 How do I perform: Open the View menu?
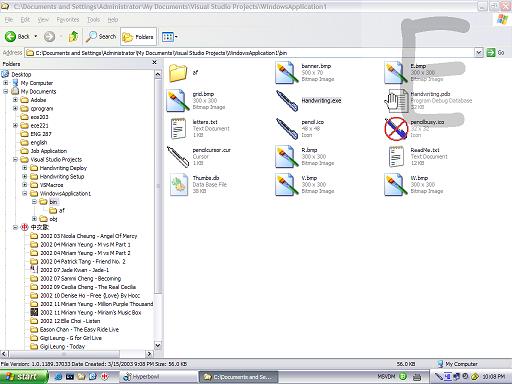[x=43, y=20]
